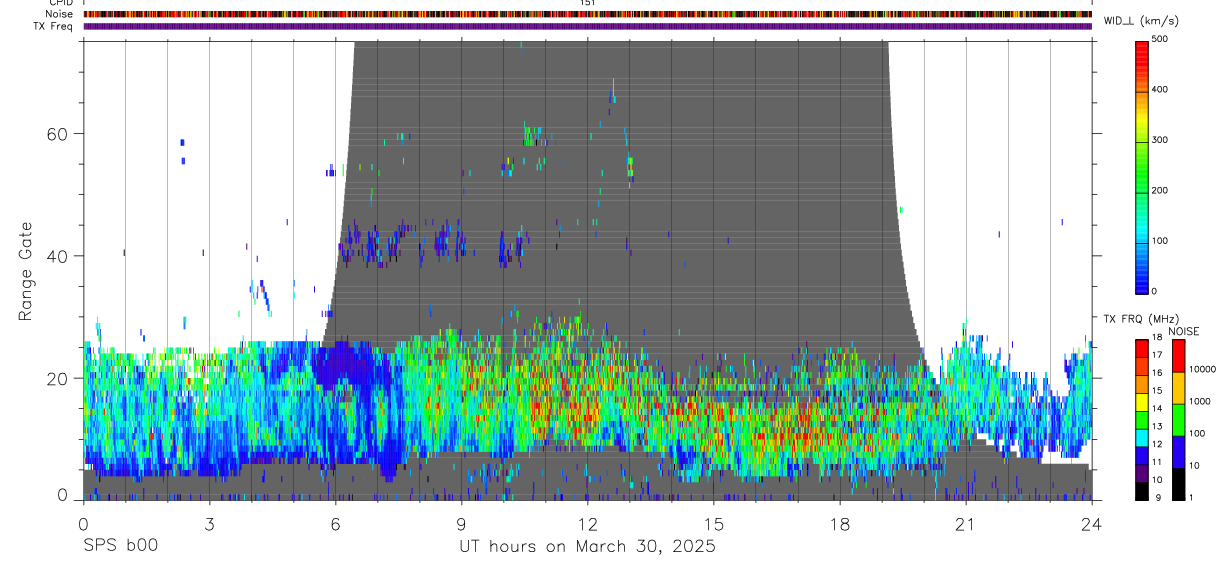Click the 18 UT hour axis tick label

tap(839, 523)
